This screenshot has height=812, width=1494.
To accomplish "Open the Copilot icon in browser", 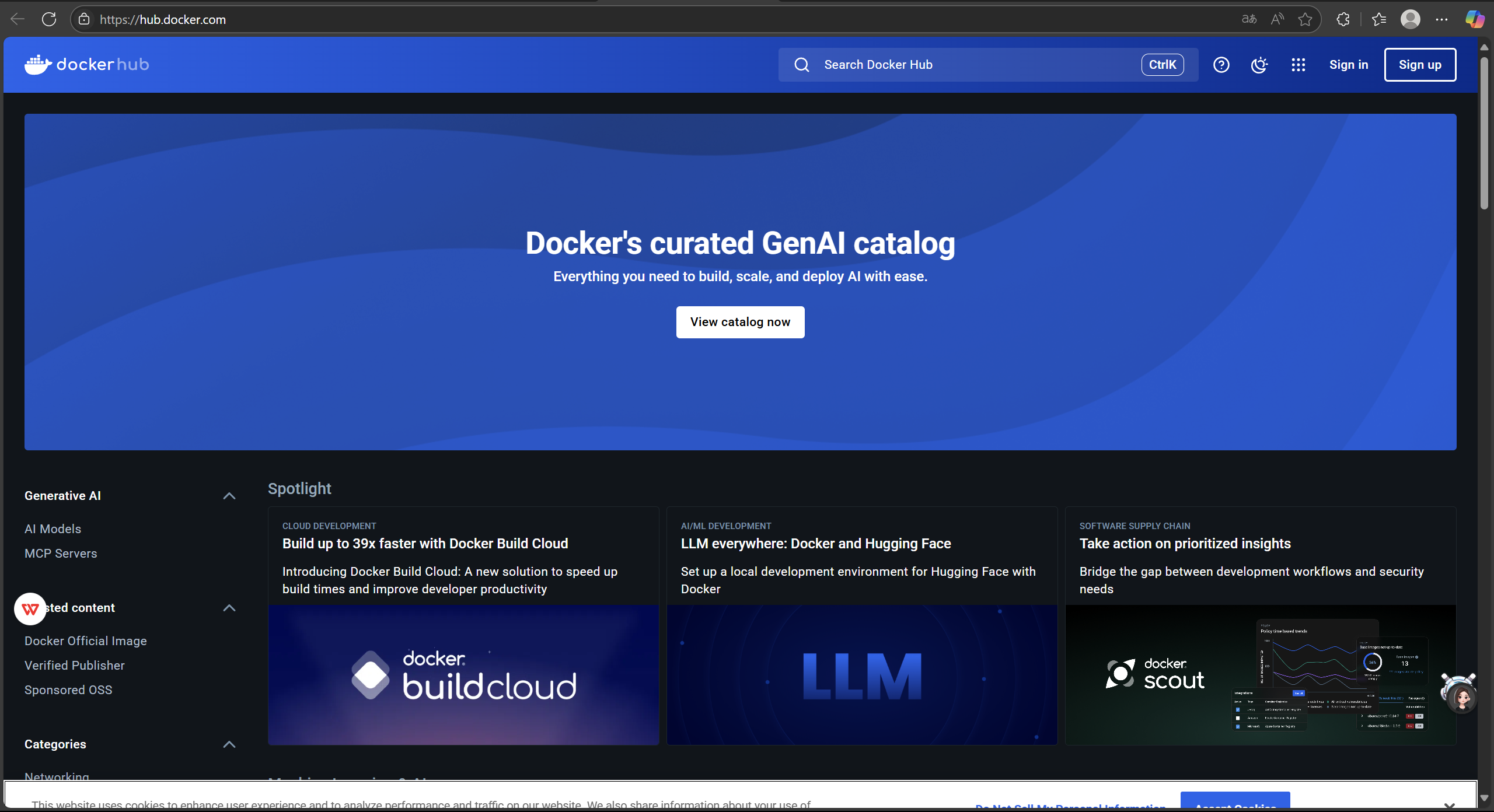I will [1474, 19].
